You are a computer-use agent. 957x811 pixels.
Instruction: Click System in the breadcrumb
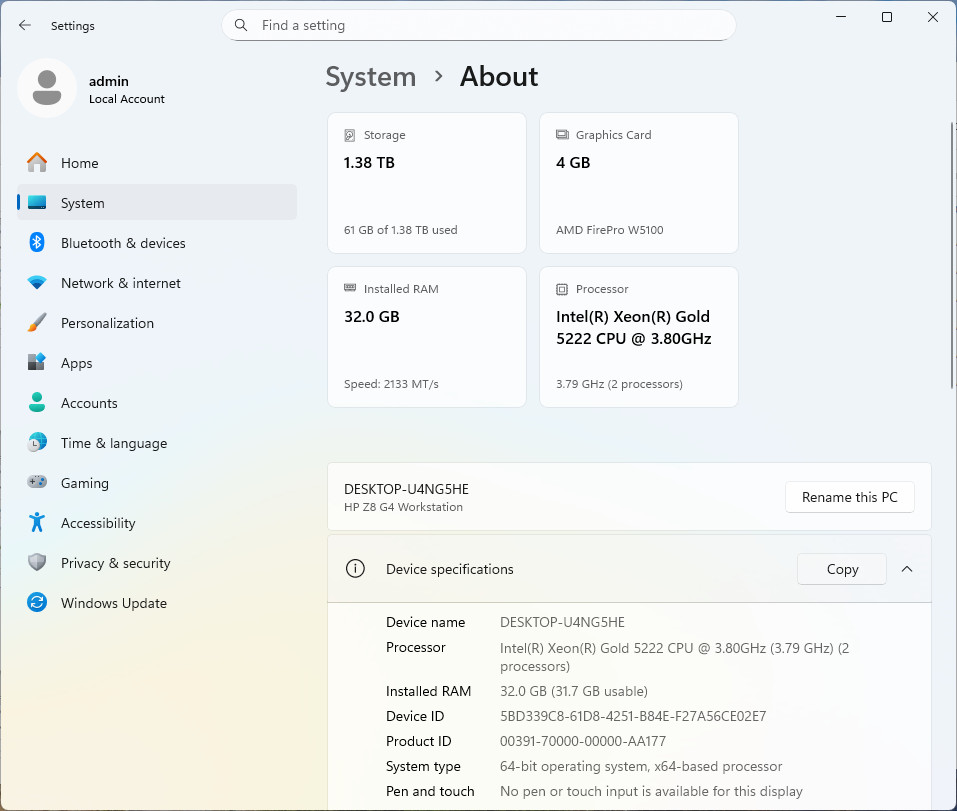click(370, 77)
